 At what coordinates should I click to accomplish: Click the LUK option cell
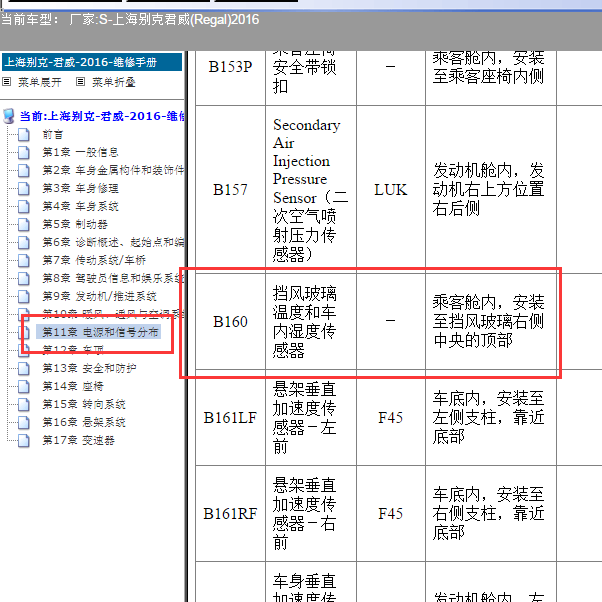click(x=391, y=190)
